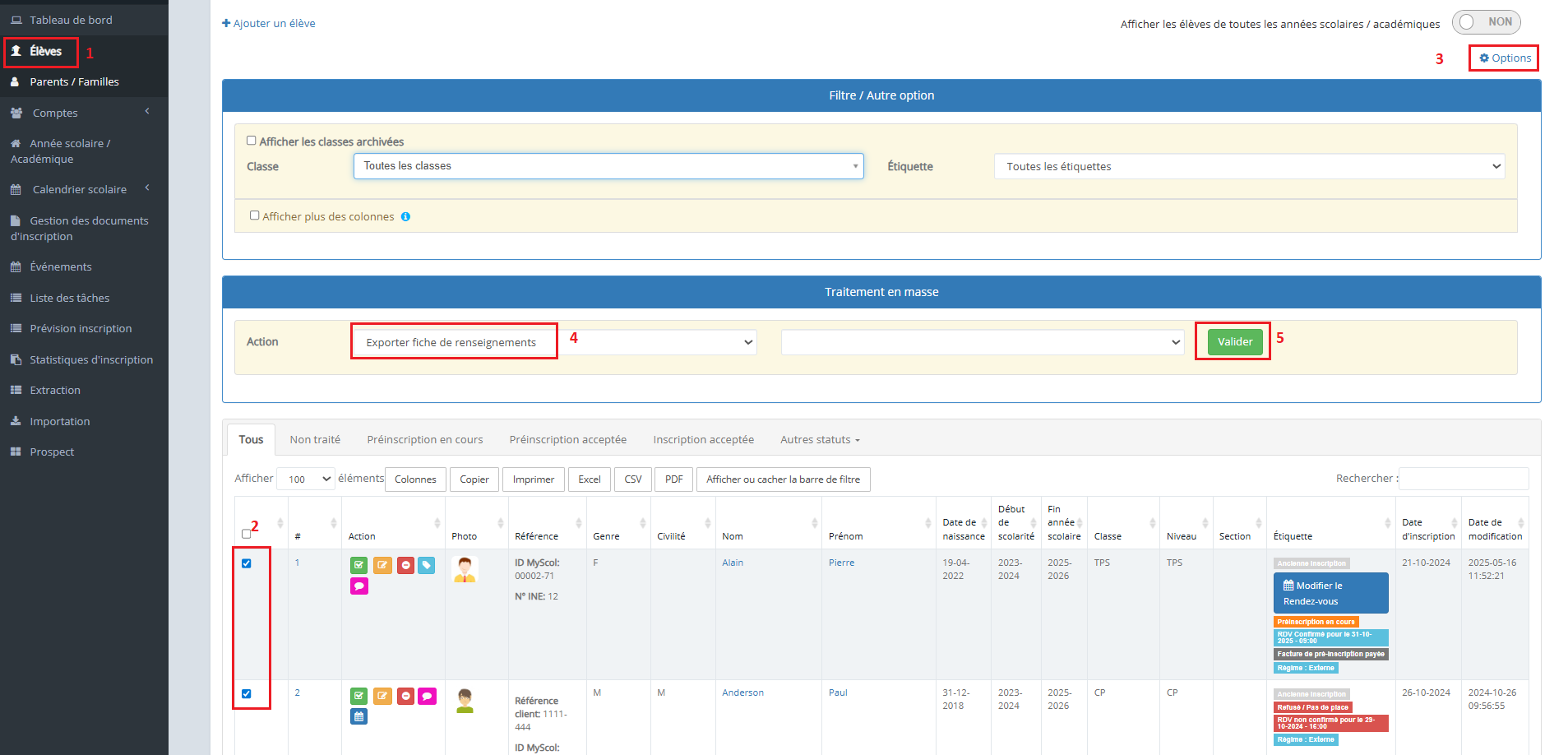Click the green validate icon for Alain
The width and height of the screenshot is (1568, 755).
pyautogui.click(x=358, y=565)
